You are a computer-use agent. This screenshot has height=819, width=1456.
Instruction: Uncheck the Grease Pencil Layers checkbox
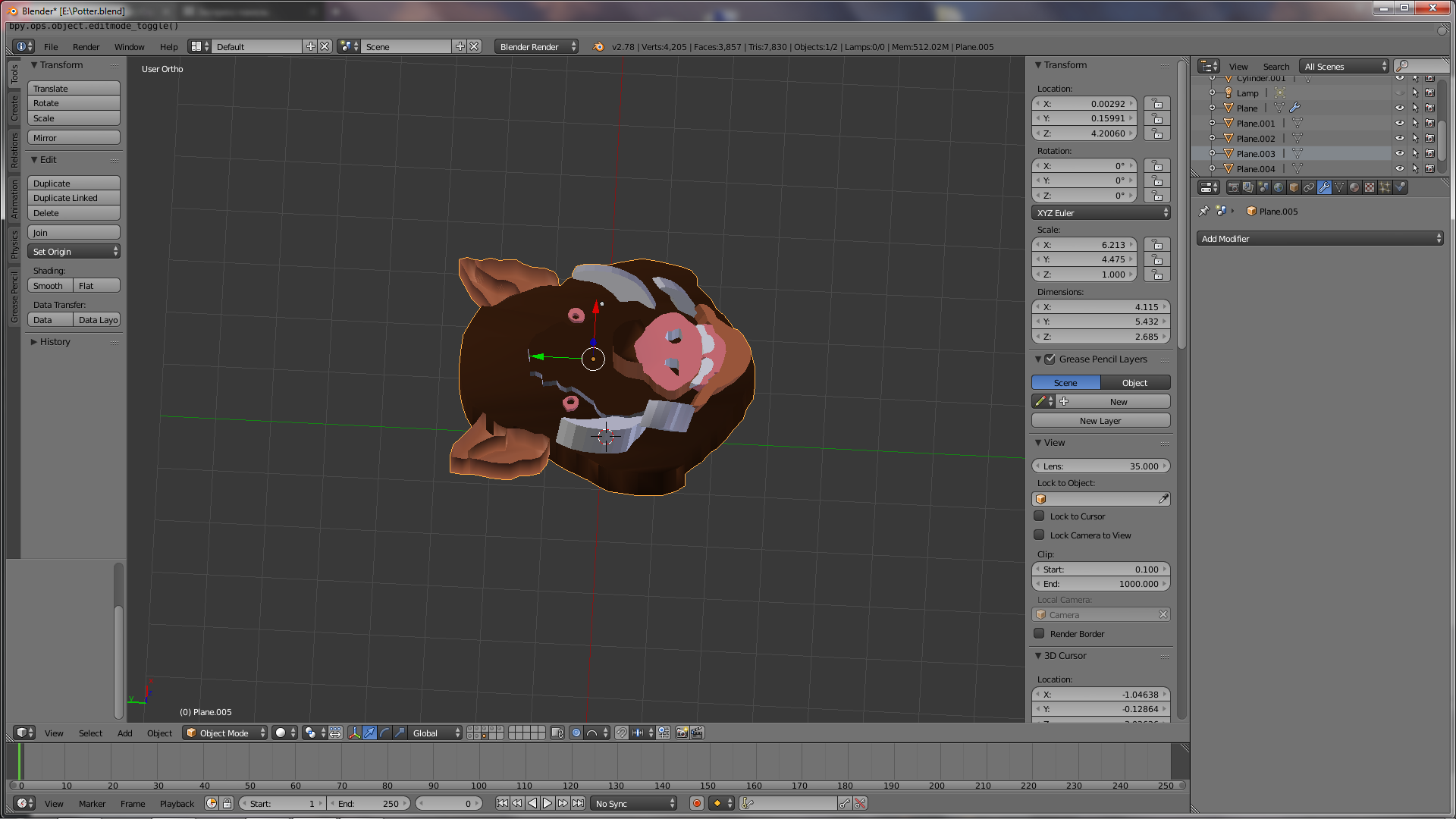pyautogui.click(x=1050, y=359)
